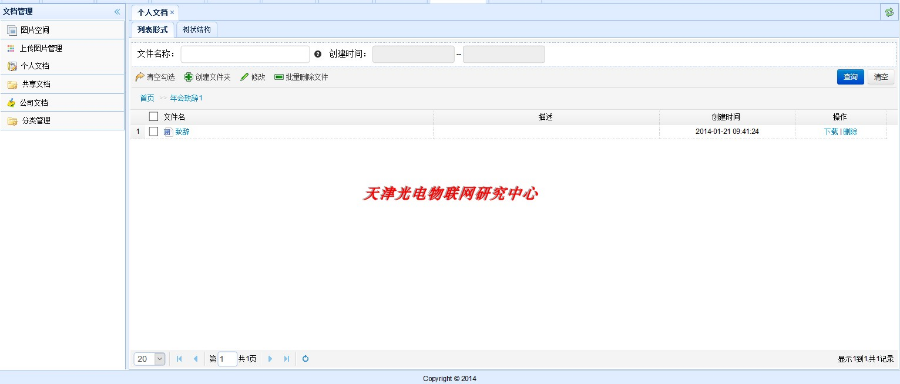Image resolution: width=900 pixels, height=384 pixels.
Task: Open the file named 致辞
Action: (182, 131)
